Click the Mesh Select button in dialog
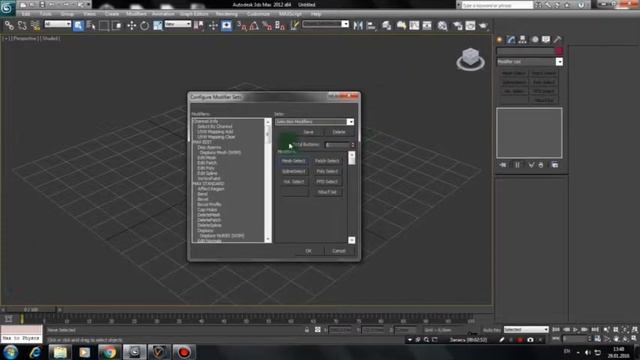Screen dimensions: 640x360 [293, 161]
